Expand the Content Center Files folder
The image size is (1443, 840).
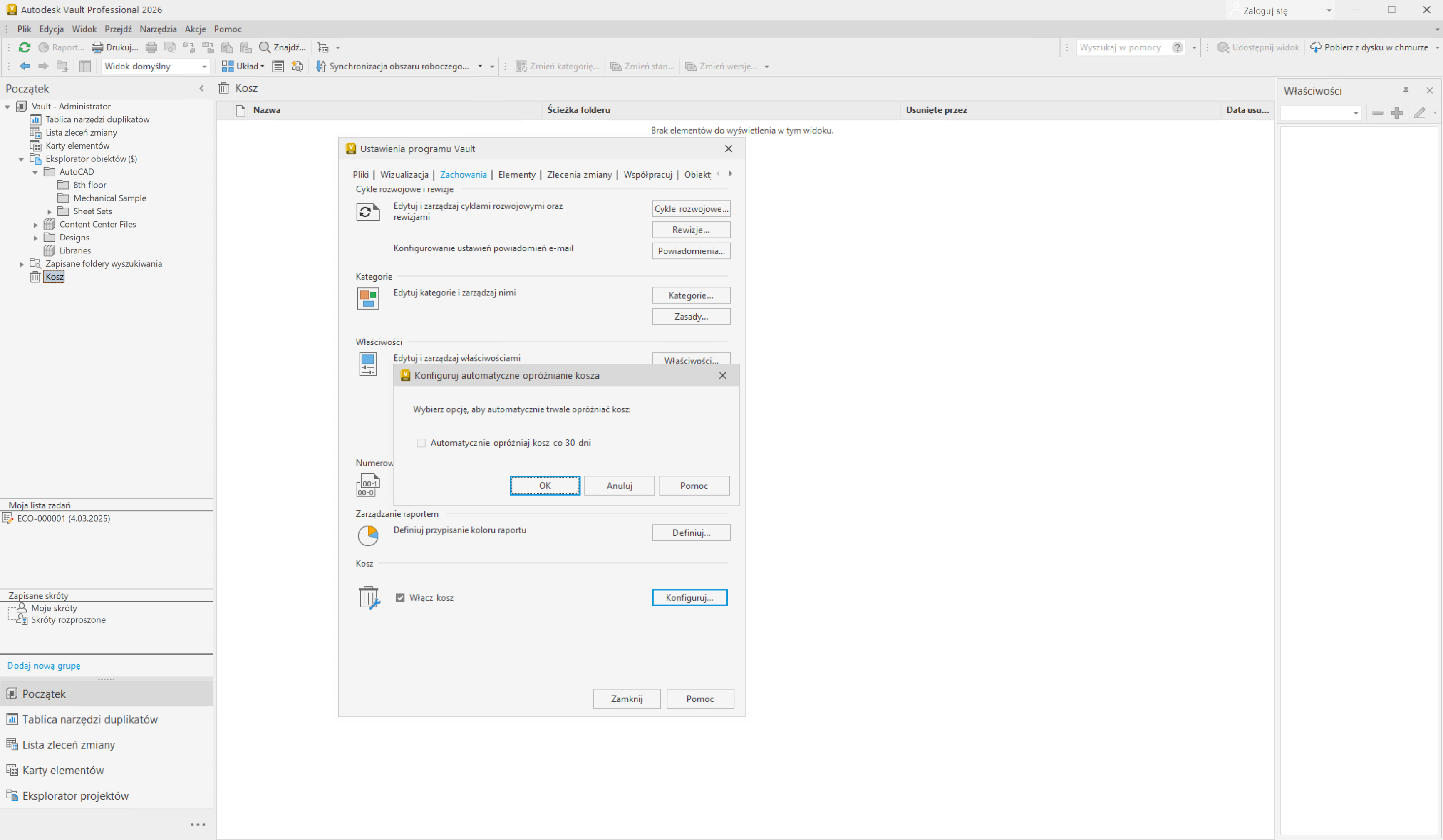click(35, 225)
